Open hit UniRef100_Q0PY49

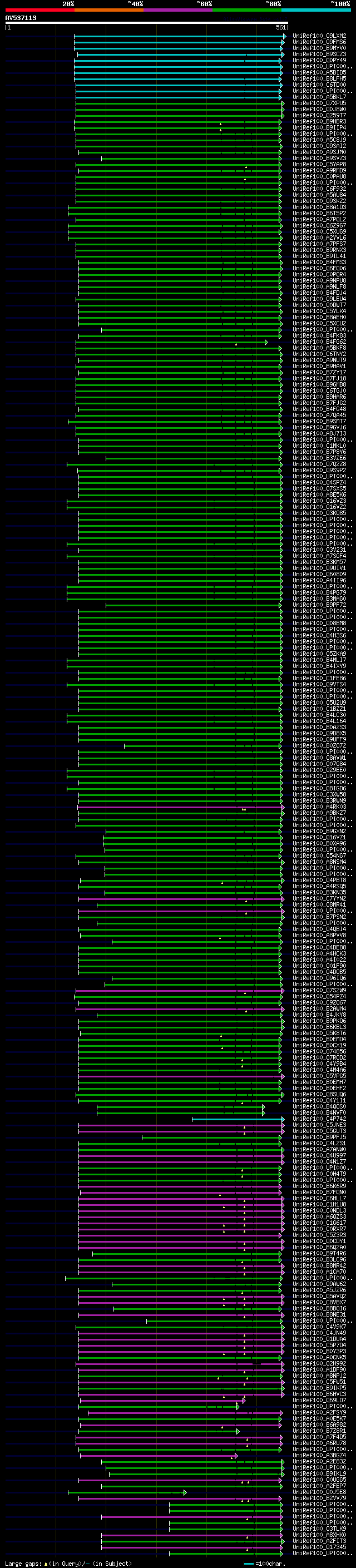pos(319,60)
